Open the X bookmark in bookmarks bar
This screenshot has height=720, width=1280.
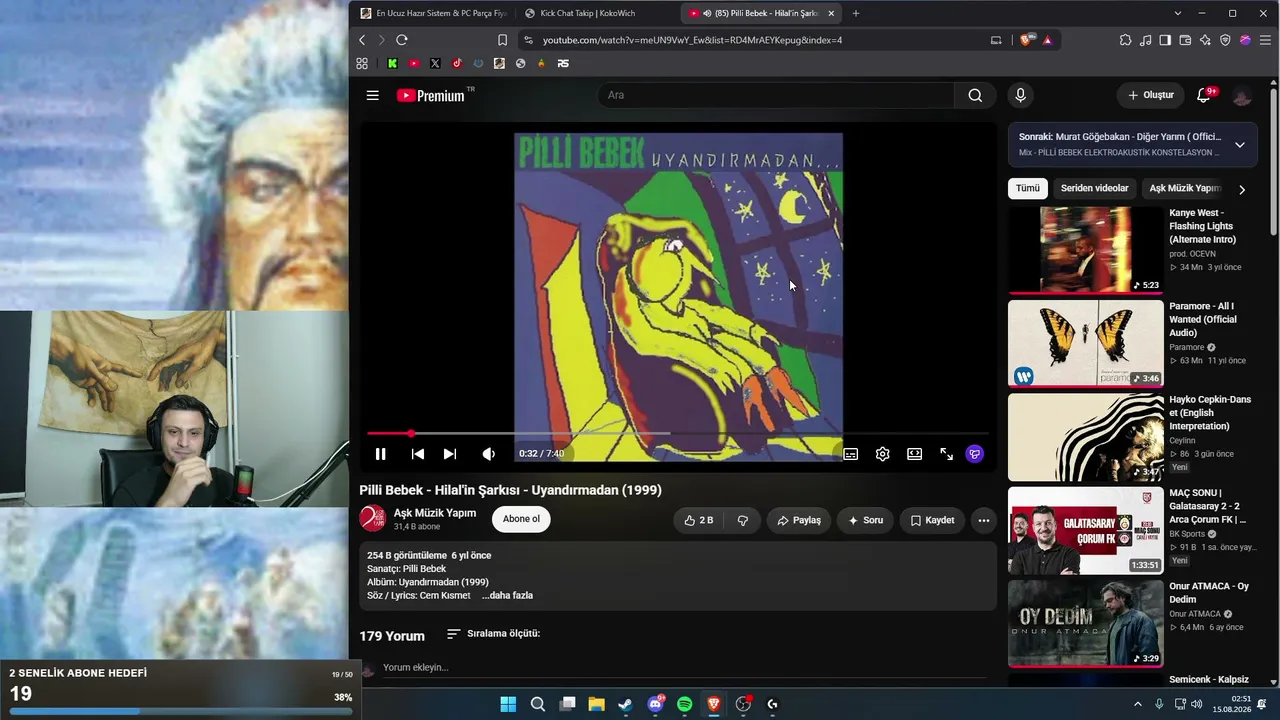tap(435, 63)
